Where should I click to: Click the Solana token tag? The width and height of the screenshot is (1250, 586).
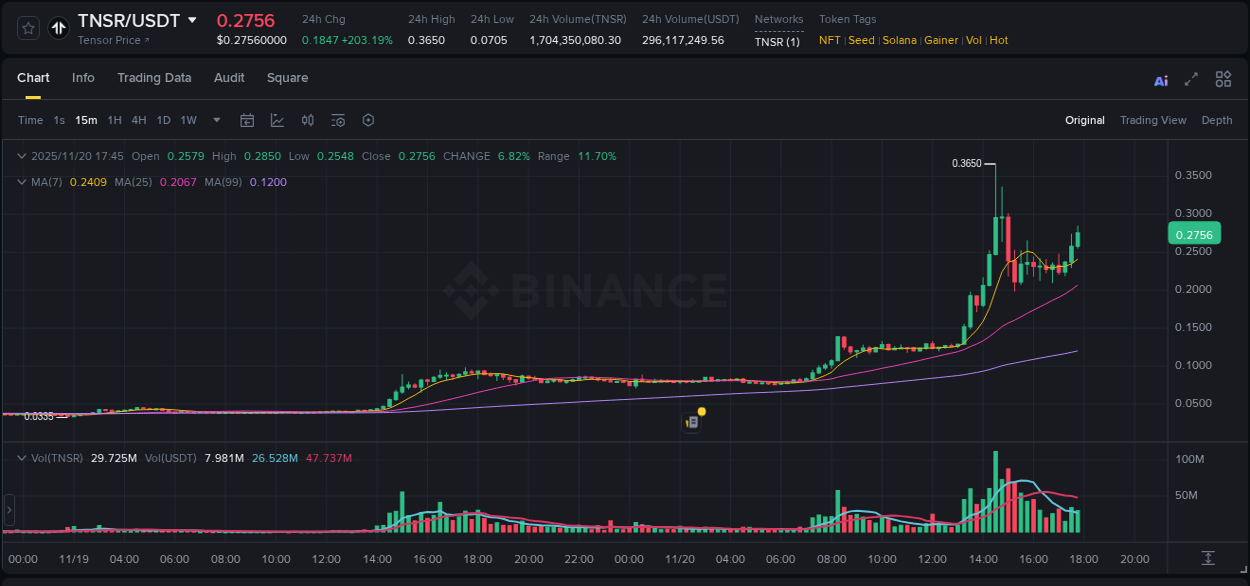click(899, 41)
